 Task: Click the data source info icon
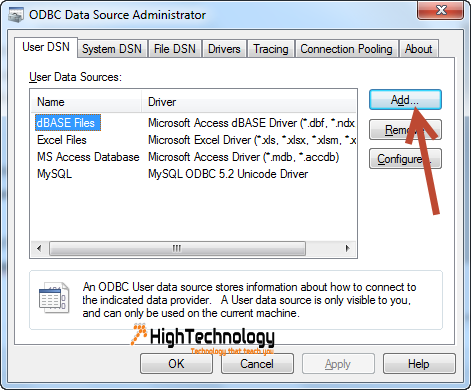pyautogui.click(x=54, y=297)
